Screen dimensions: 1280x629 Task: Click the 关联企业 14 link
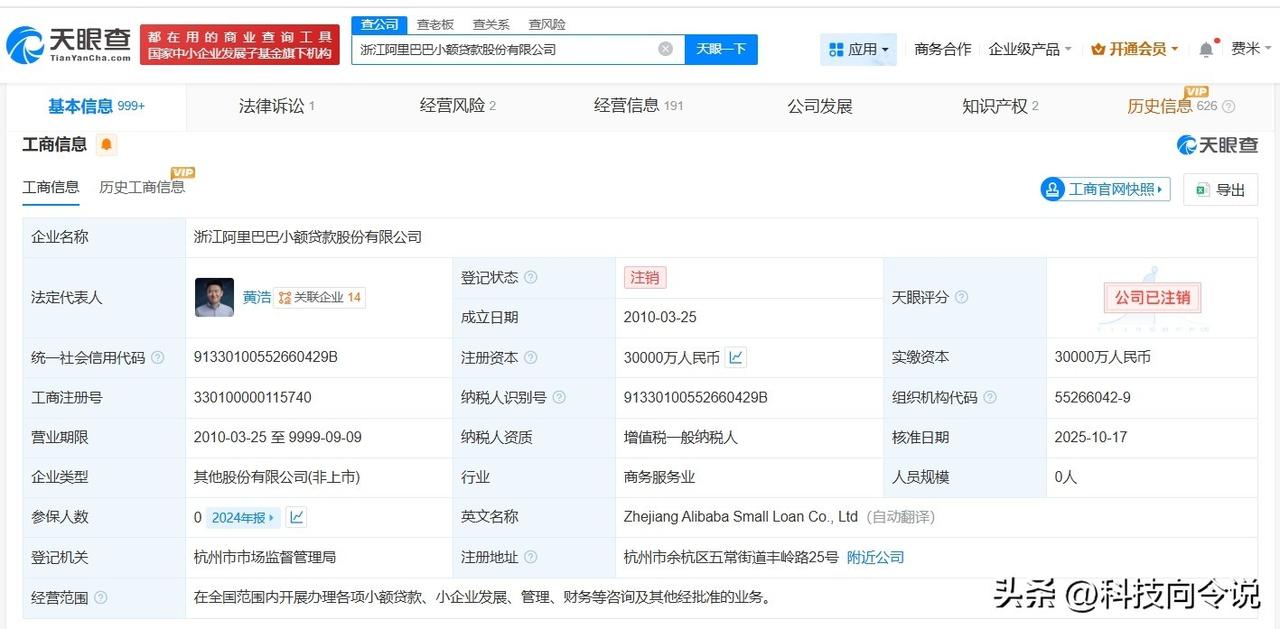(x=320, y=297)
